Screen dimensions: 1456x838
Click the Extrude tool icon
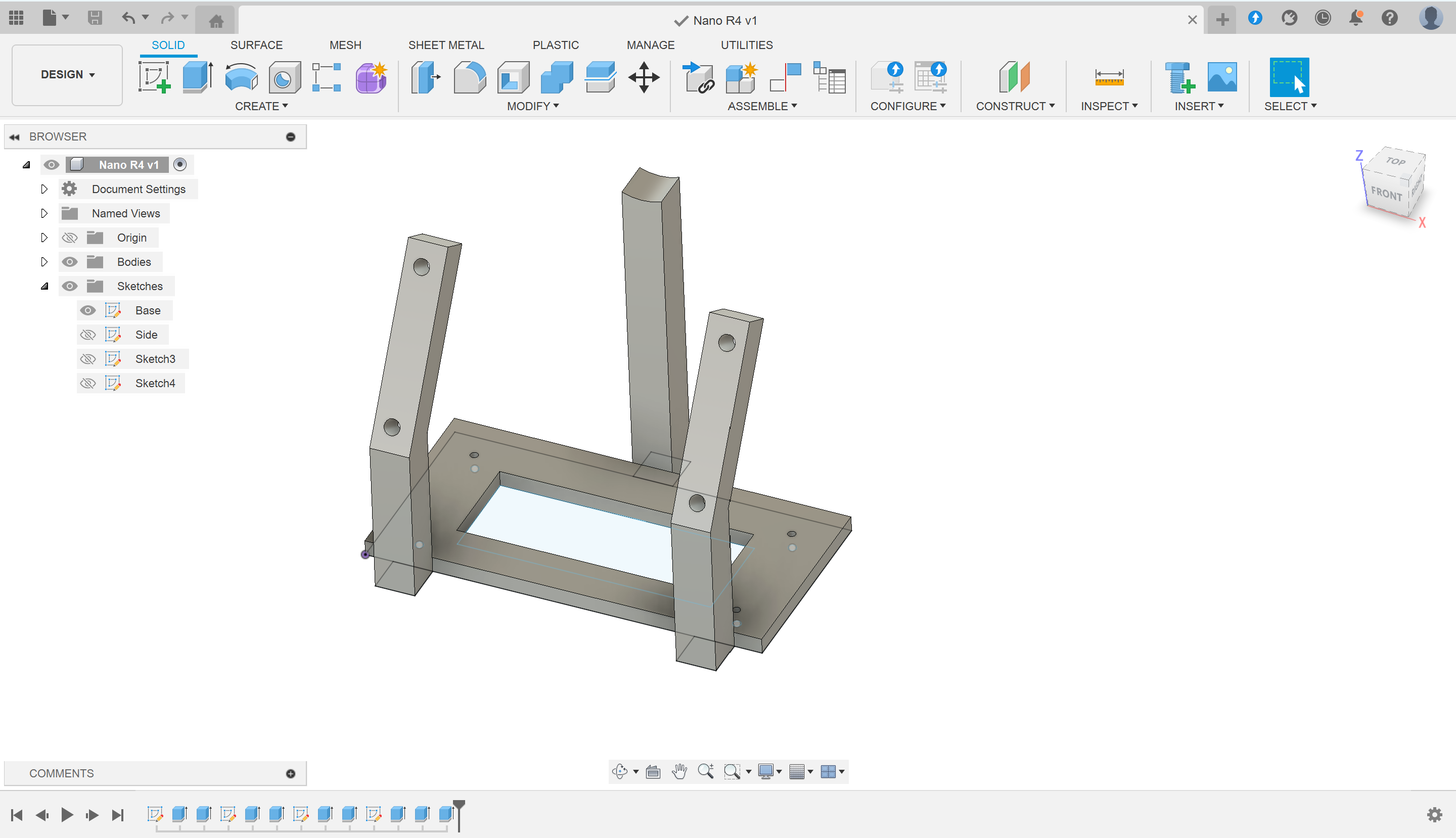[197, 77]
